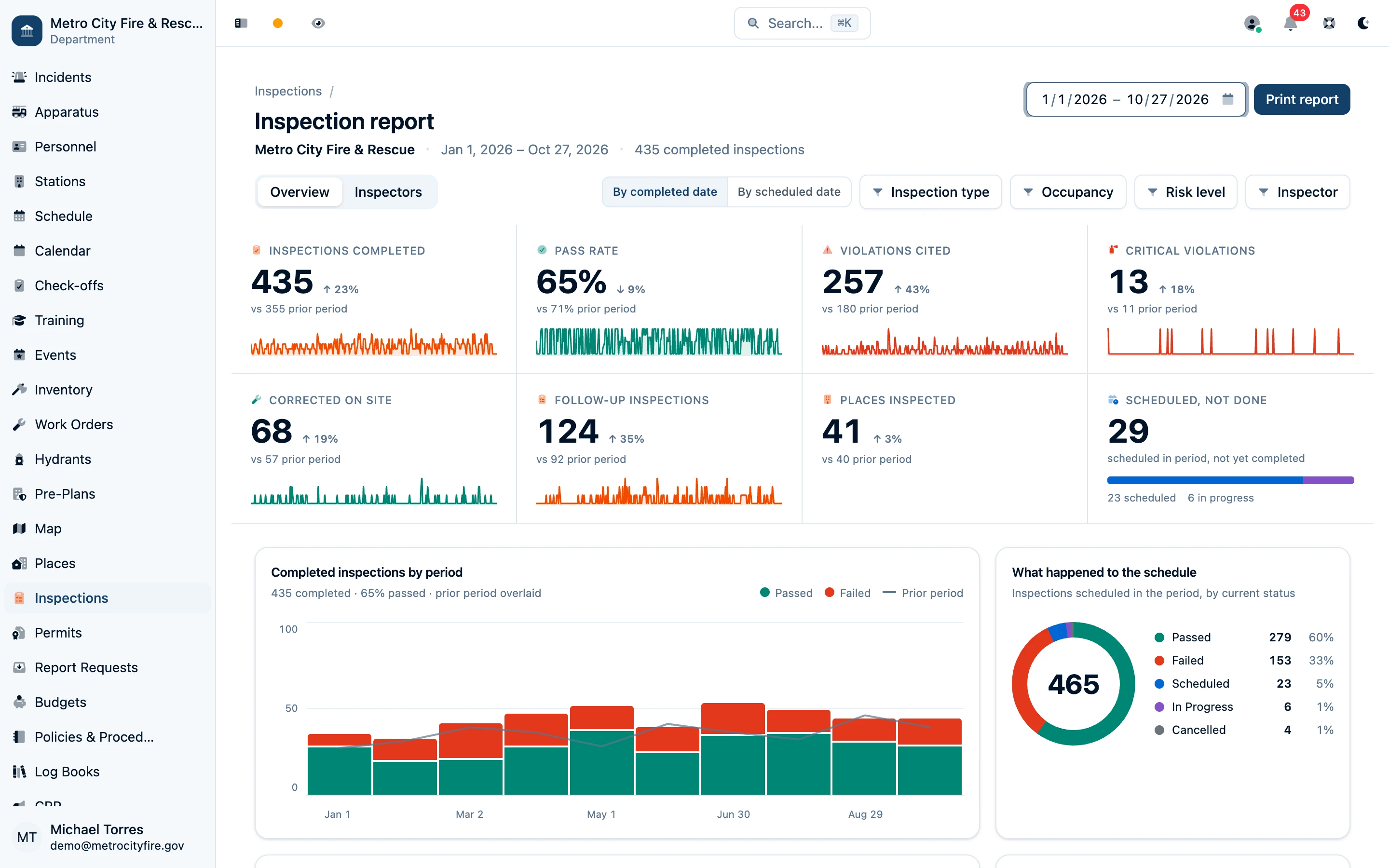Click the Stations building icon

pos(19,181)
